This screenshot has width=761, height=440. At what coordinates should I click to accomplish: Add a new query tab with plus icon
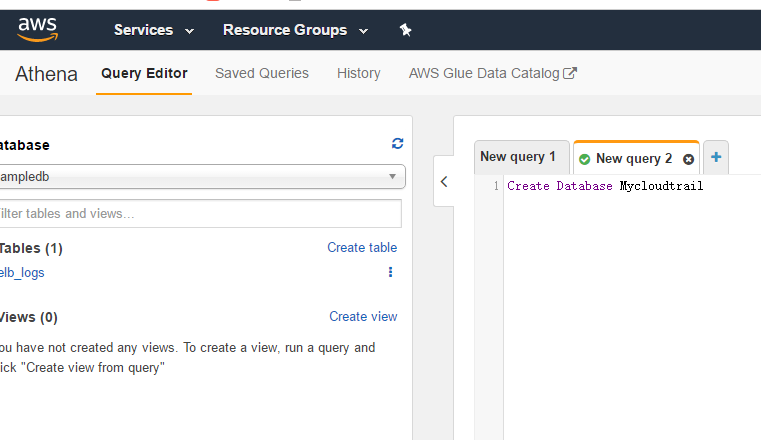pyautogui.click(x=716, y=157)
